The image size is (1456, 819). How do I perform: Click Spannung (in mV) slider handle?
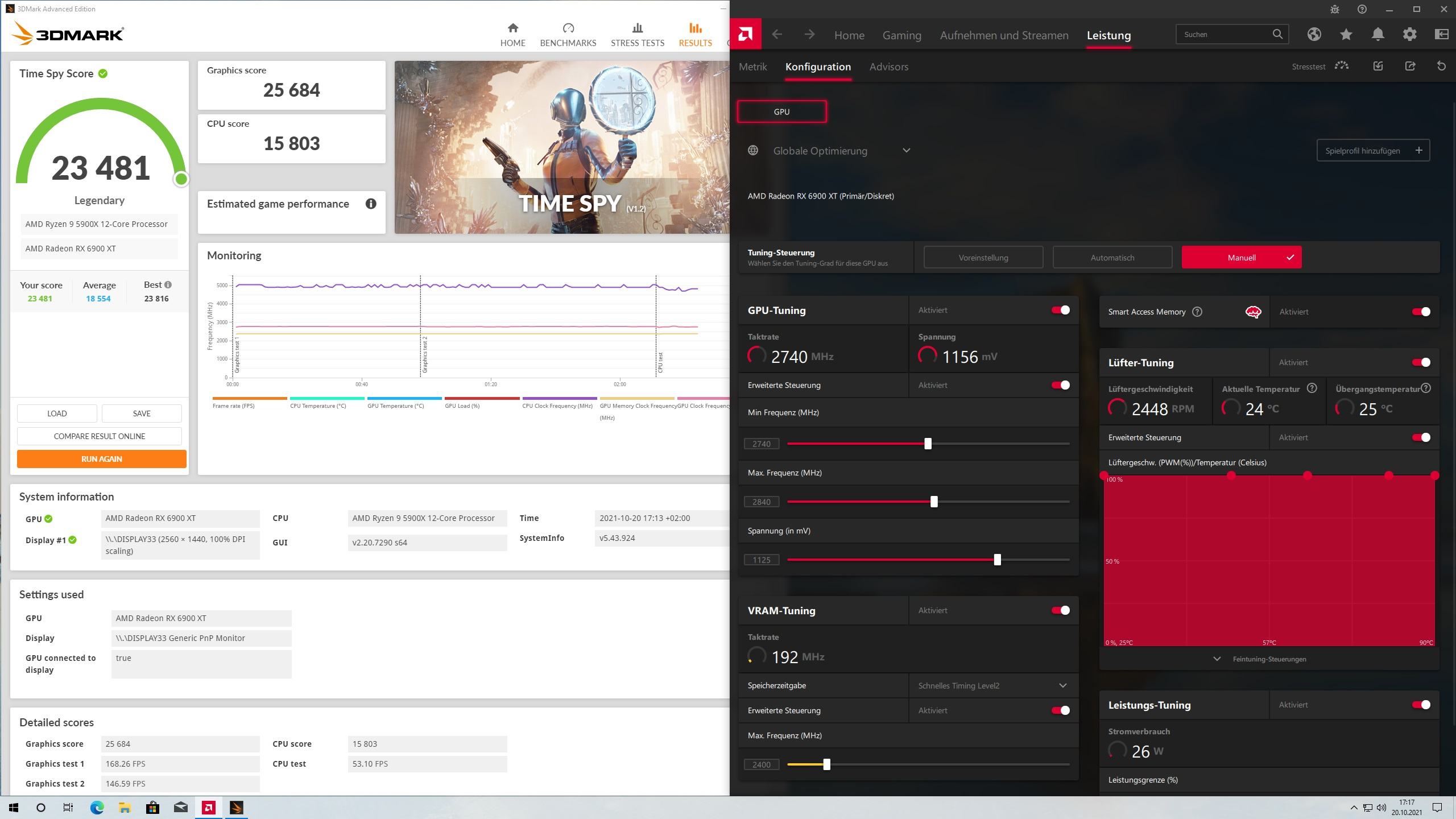point(997,560)
